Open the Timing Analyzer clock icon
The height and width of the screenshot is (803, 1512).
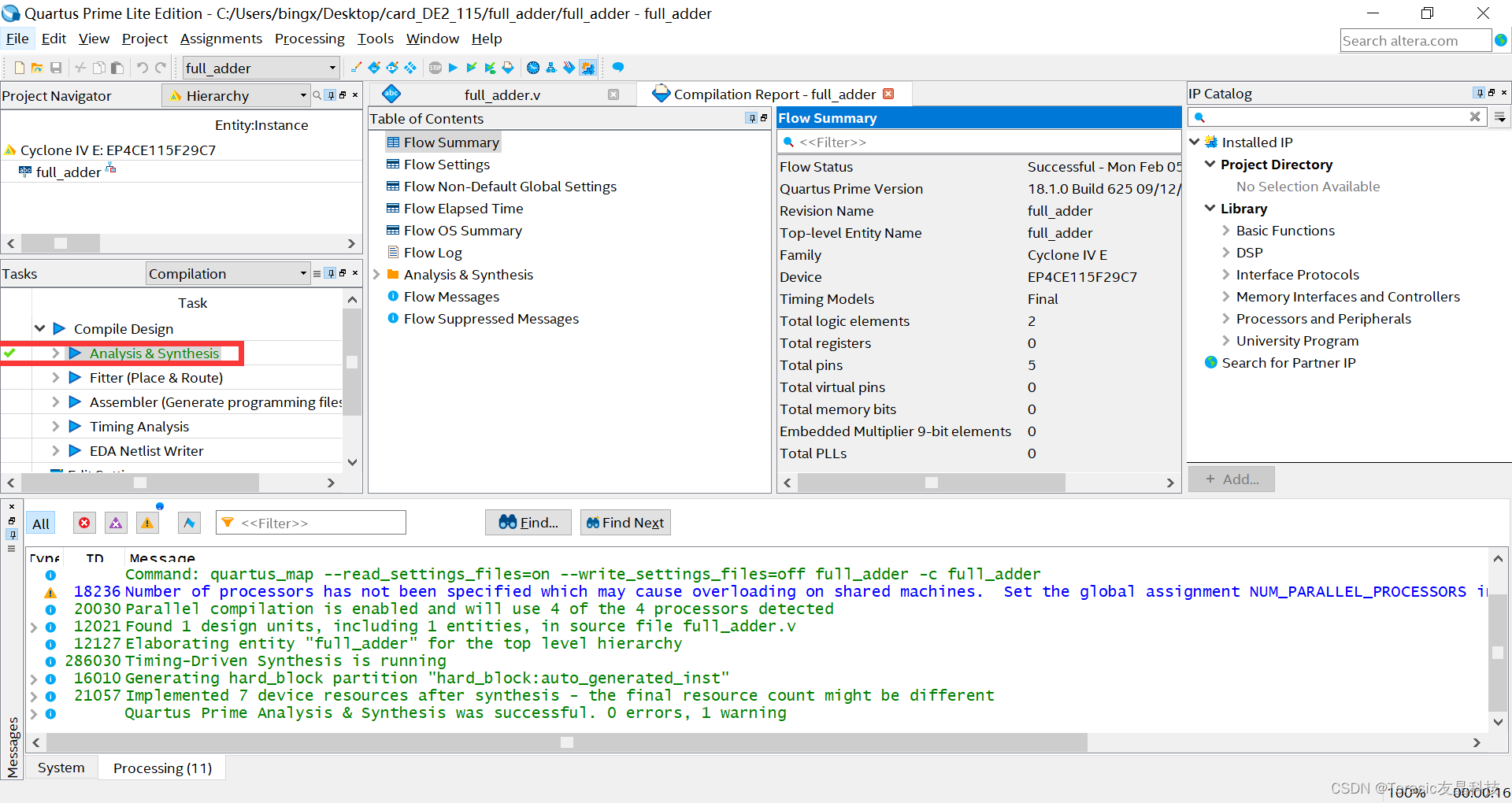(x=533, y=68)
